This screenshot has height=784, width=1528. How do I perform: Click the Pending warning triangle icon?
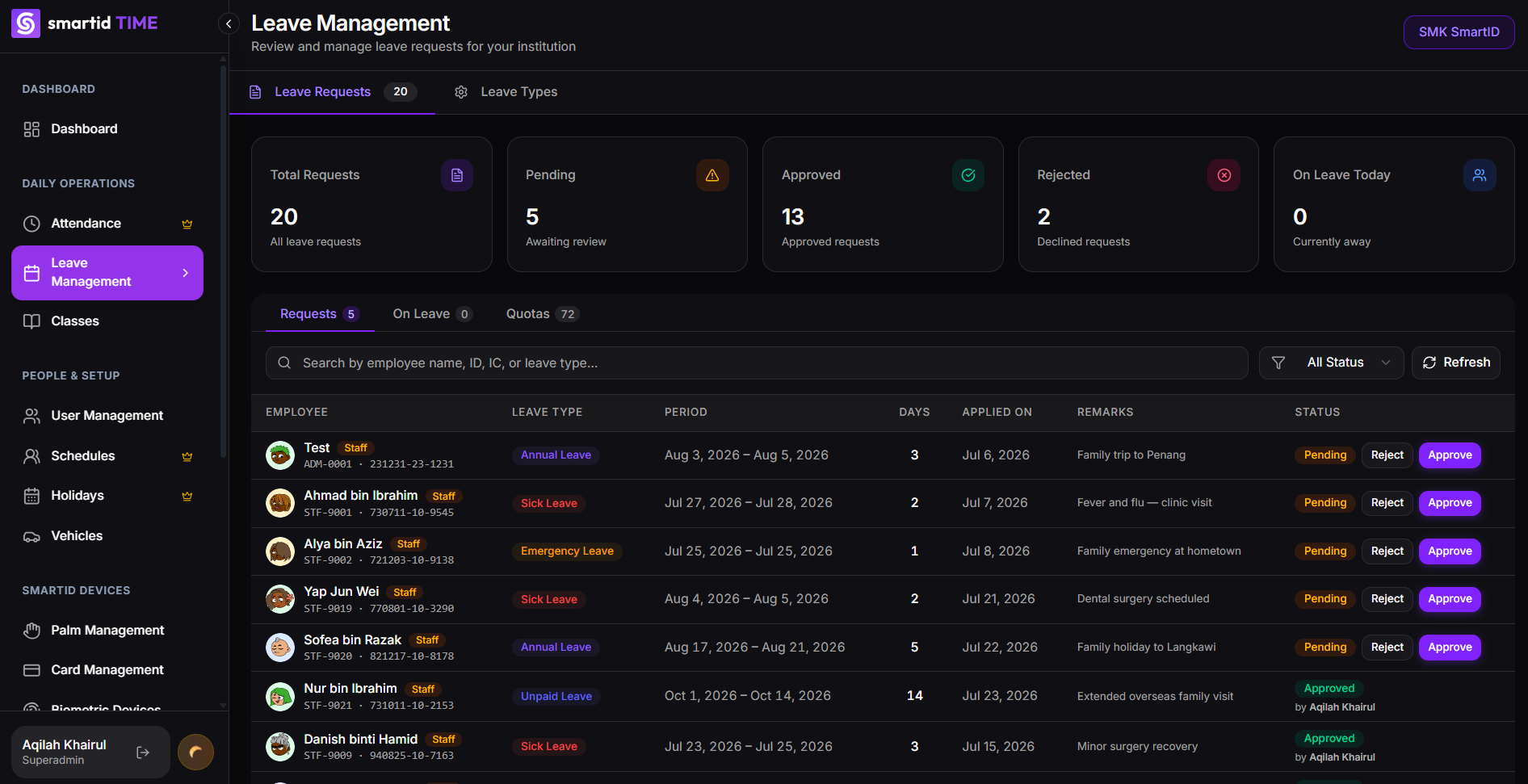pos(712,175)
